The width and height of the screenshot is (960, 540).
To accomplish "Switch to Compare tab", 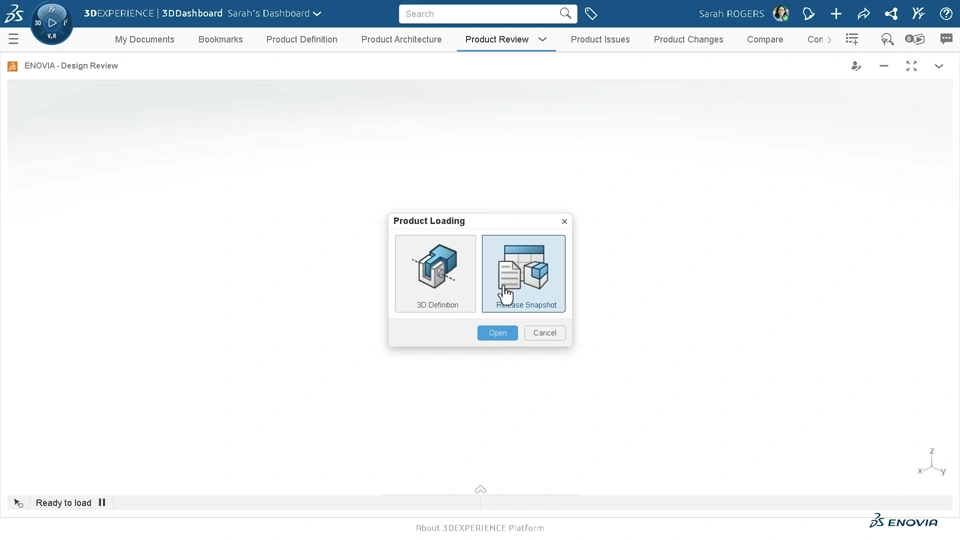I will click(765, 39).
